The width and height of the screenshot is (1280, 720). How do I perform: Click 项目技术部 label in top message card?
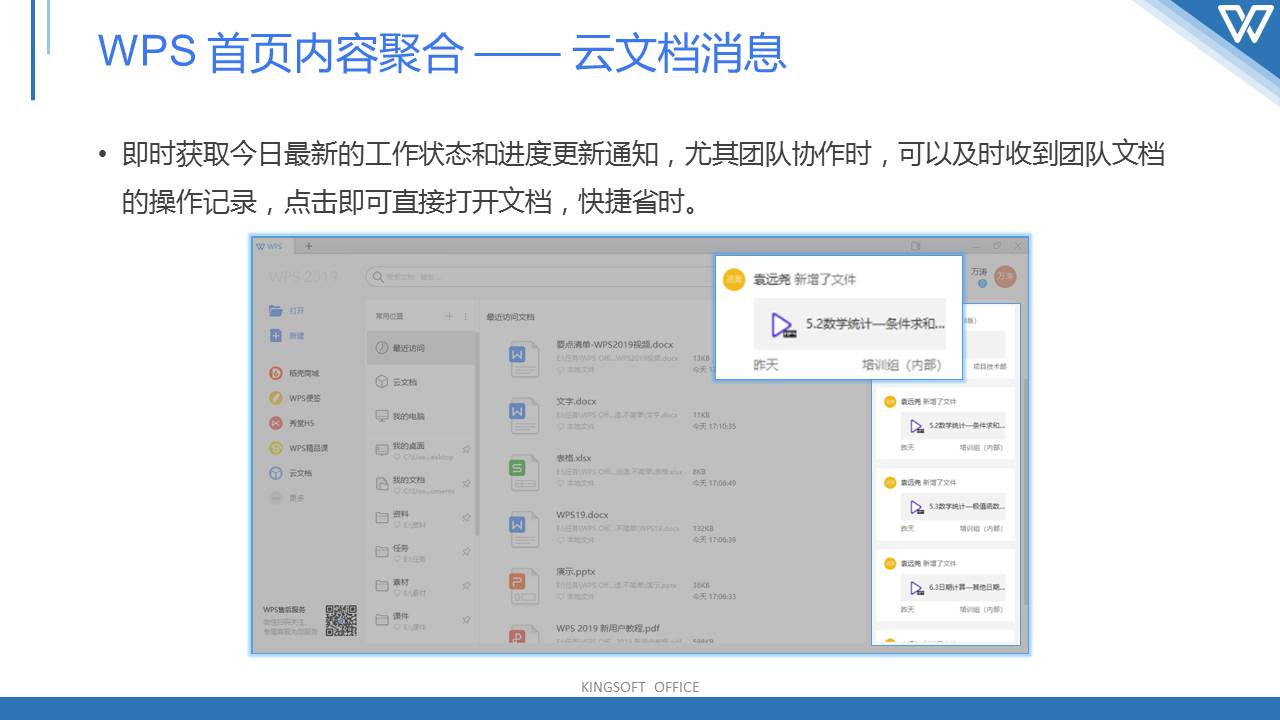pyautogui.click(x=990, y=367)
